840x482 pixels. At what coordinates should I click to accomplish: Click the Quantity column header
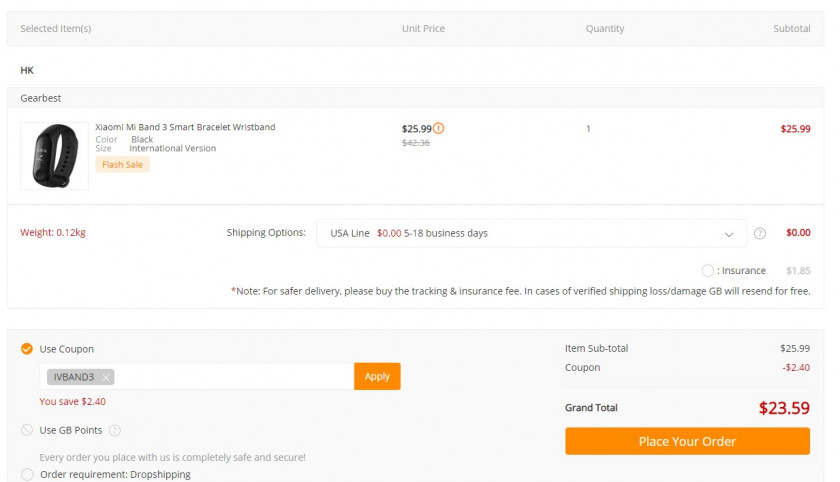click(605, 29)
